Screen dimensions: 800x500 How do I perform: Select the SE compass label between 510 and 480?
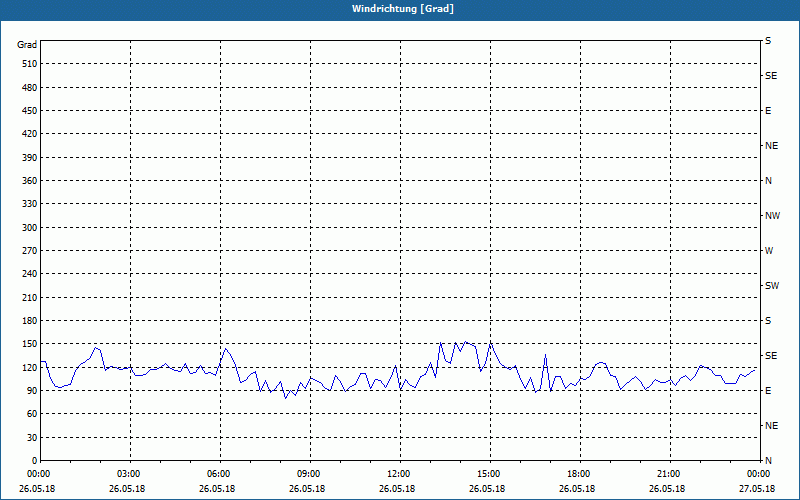[x=771, y=76]
